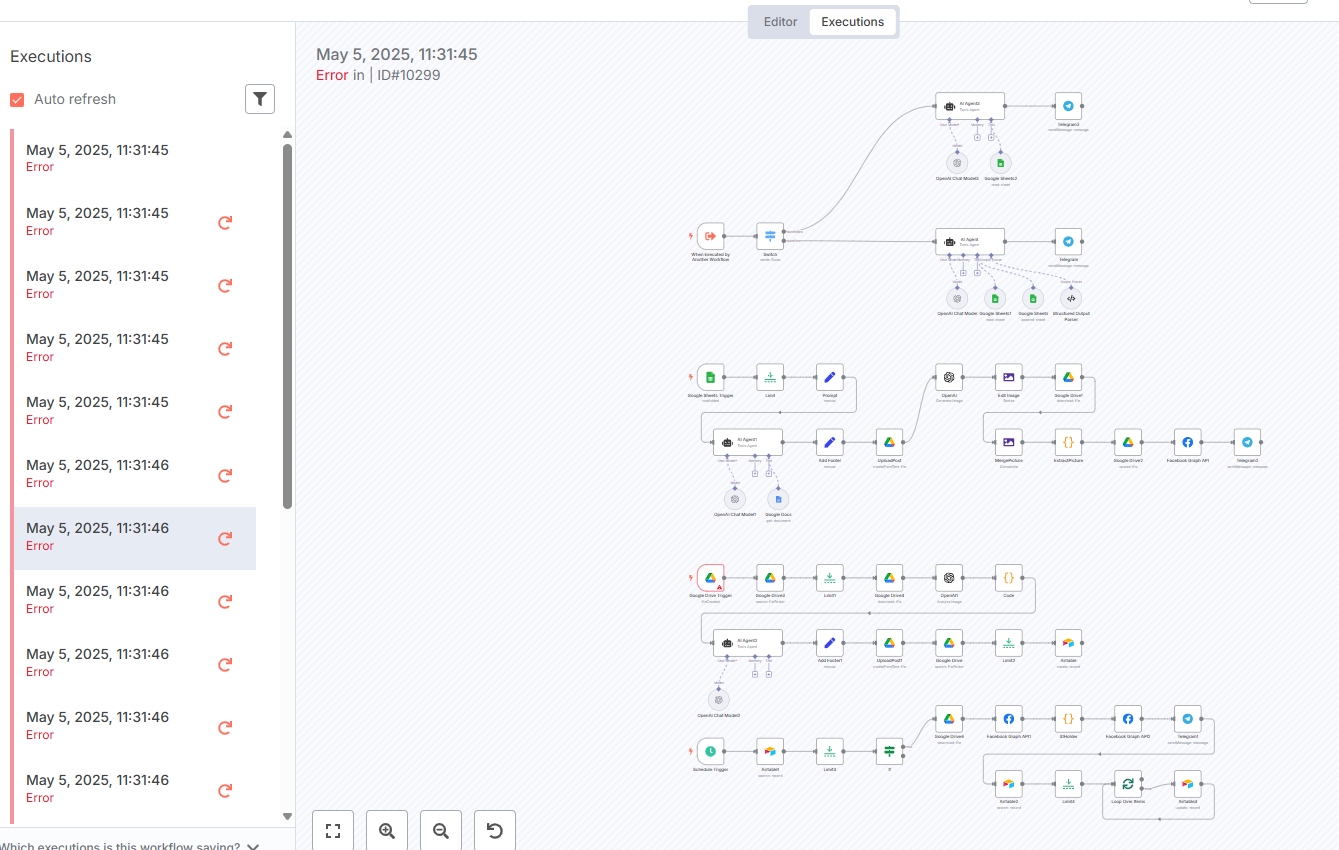Image resolution: width=1339 pixels, height=850 pixels.
Task: Click the executions list scrollbar thumb
Action: [288, 326]
